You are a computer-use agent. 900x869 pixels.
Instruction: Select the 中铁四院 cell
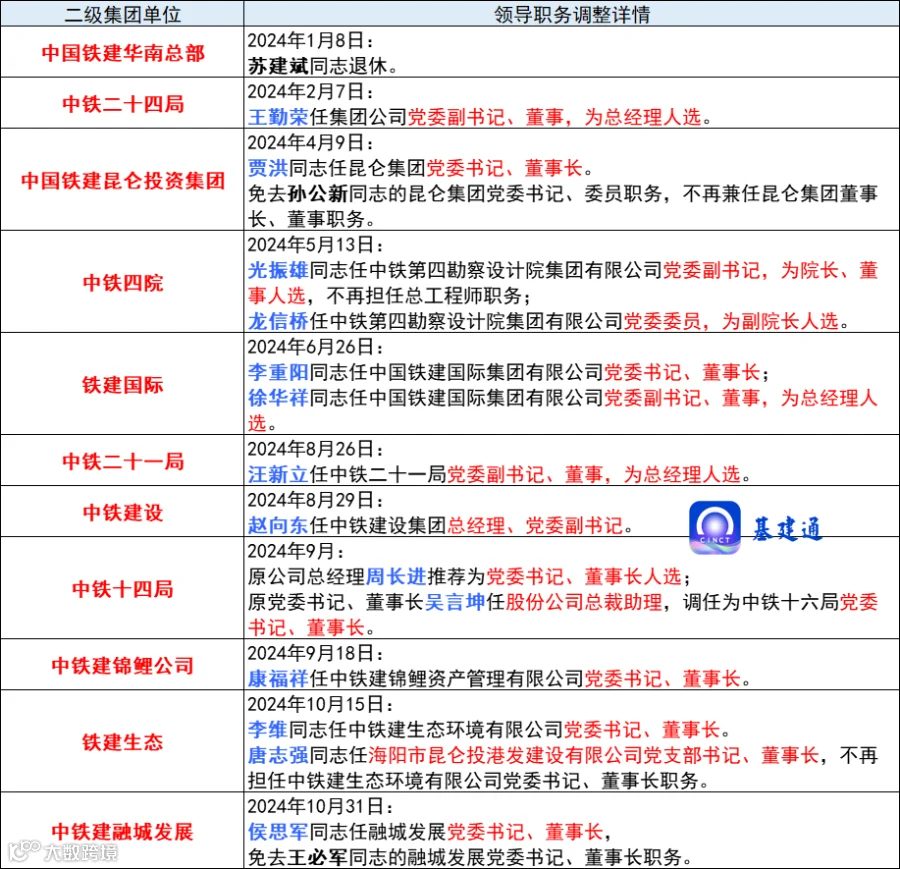click(122, 282)
